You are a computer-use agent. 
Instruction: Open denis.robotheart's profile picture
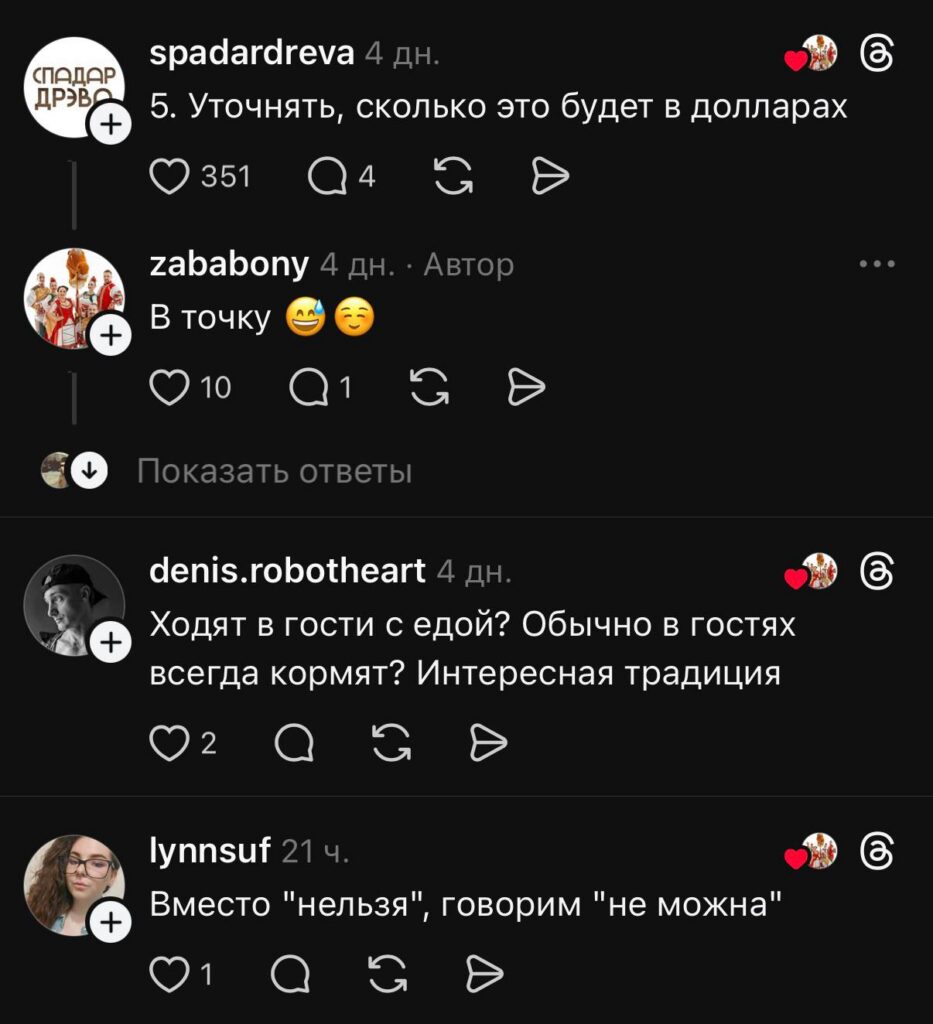pyautogui.click(x=74, y=605)
